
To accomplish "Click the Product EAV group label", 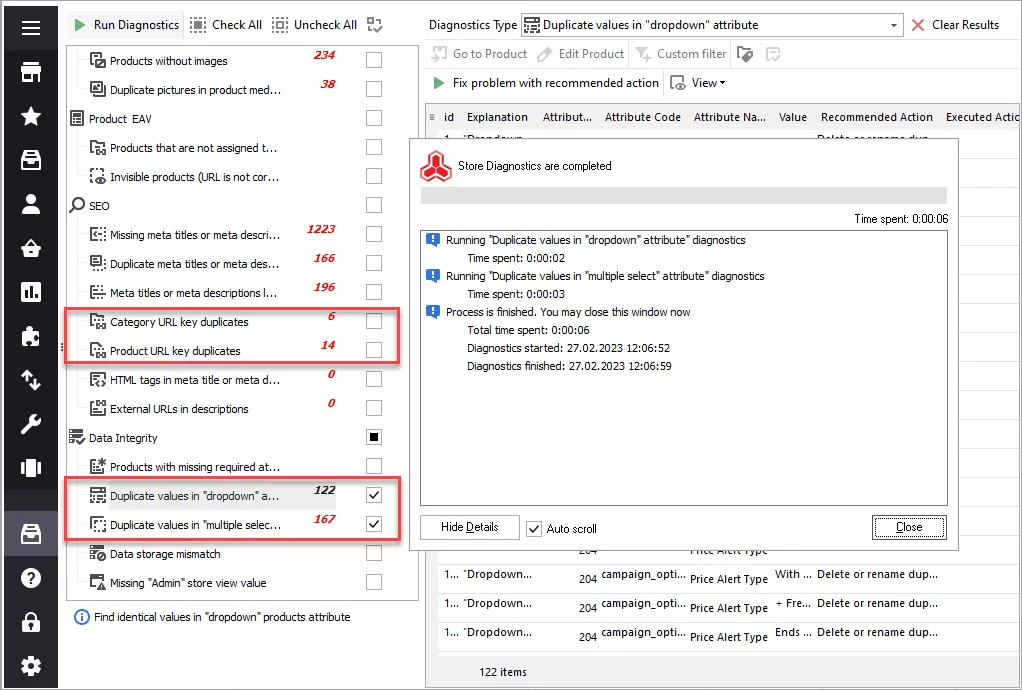I will coord(111,119).
